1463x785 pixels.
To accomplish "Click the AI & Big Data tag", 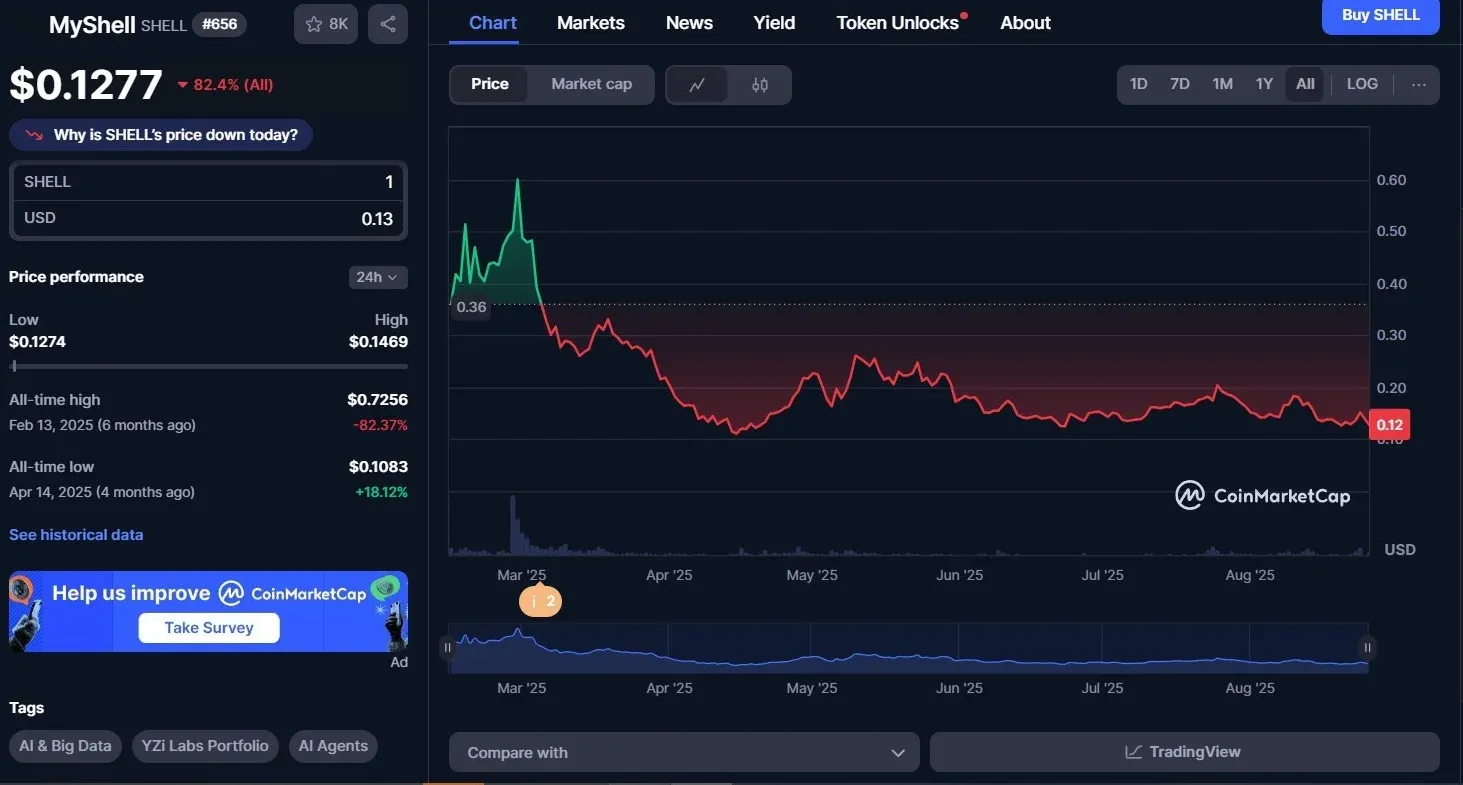I will coord(66,746).
